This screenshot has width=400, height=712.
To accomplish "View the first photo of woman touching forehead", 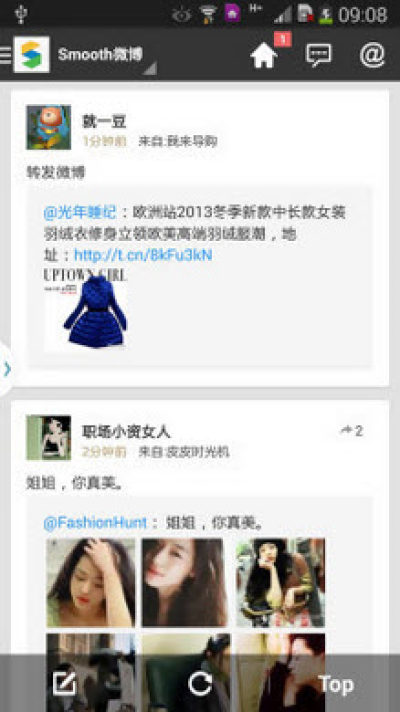I will [91, 583].
